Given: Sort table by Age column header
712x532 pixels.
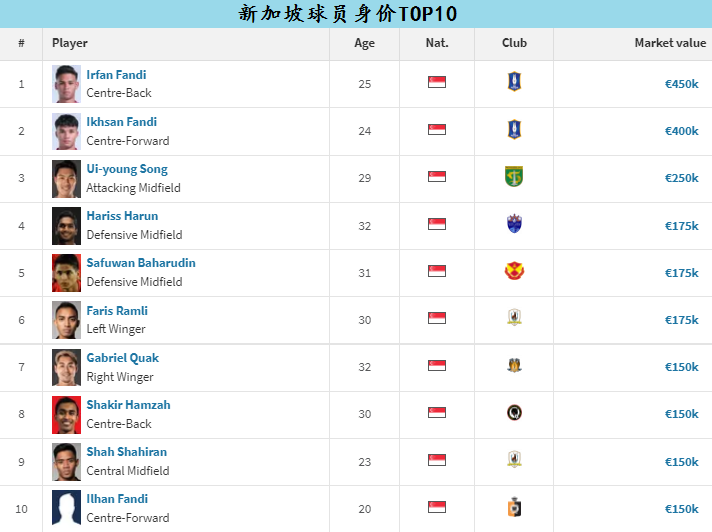Looking at the screenshot, I should (364, 43).
